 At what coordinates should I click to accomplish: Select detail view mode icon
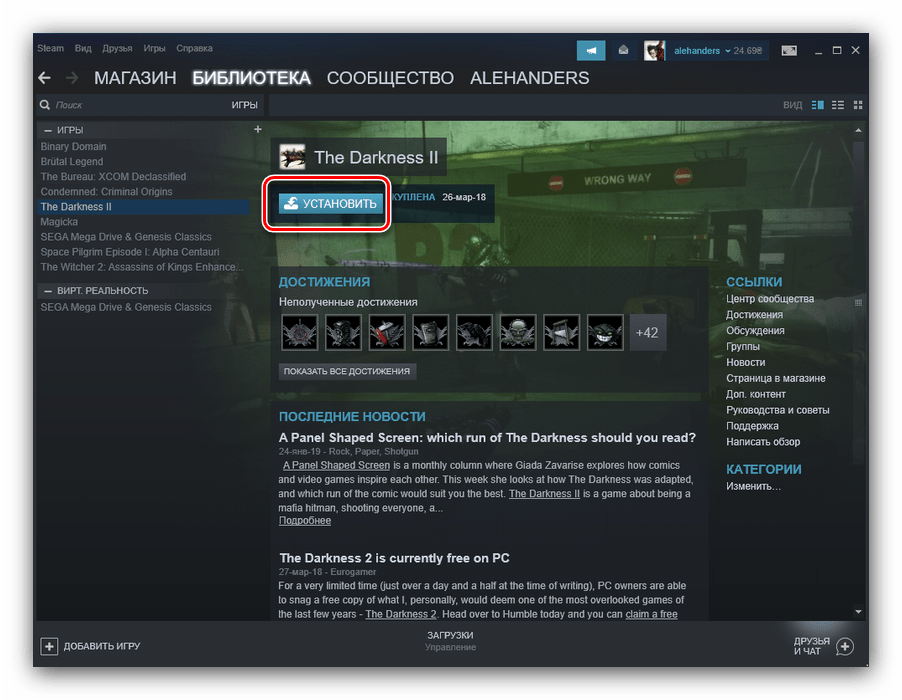point(817,105)
